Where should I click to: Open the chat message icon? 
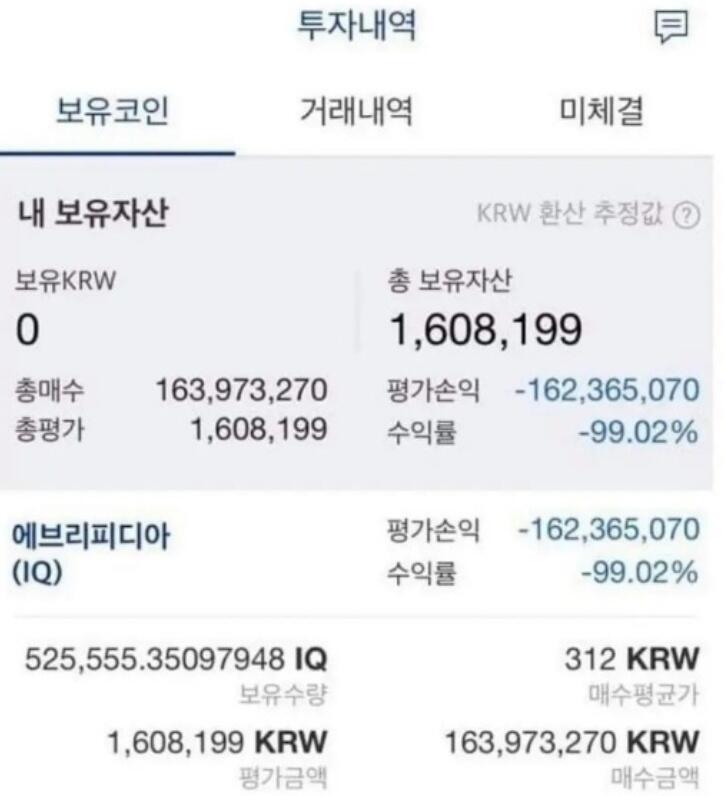[671, 27]
